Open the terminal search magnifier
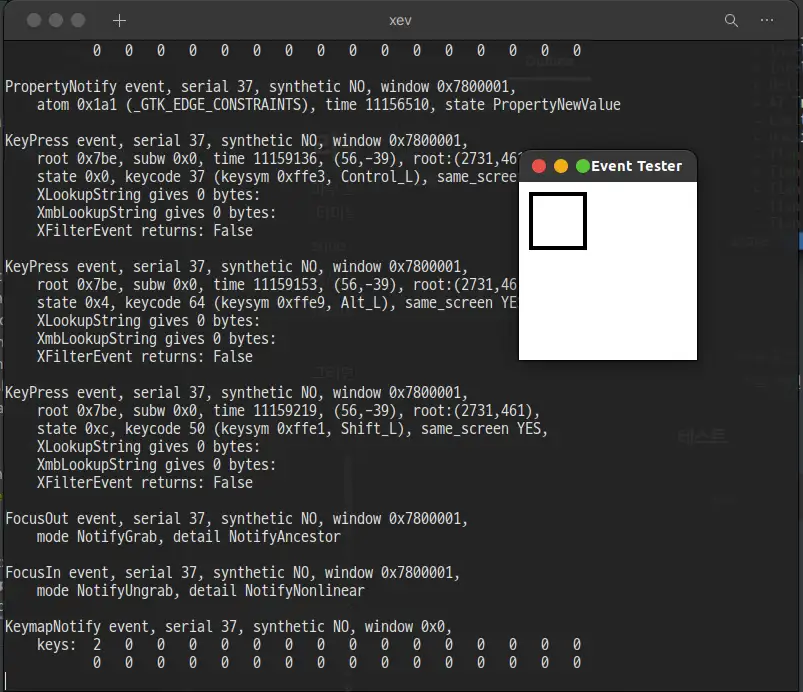Image resolution: width=803 pixels, height=692 pixels. [x=731, y=20]
